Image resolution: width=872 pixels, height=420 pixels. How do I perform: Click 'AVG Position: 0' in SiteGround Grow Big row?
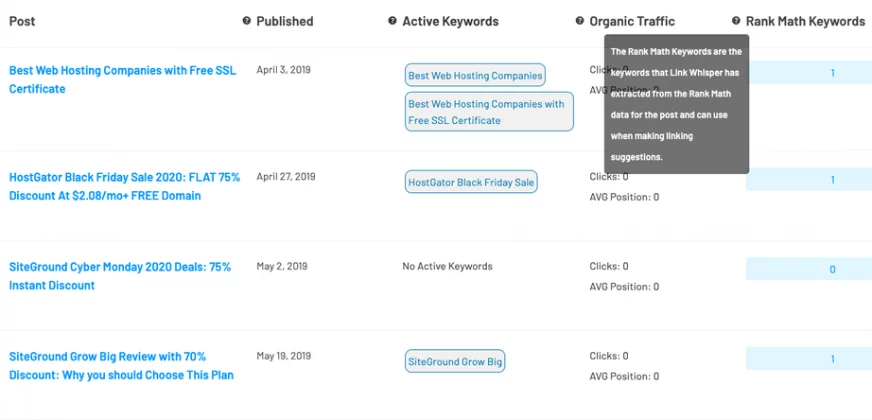[x=625, y=376]
